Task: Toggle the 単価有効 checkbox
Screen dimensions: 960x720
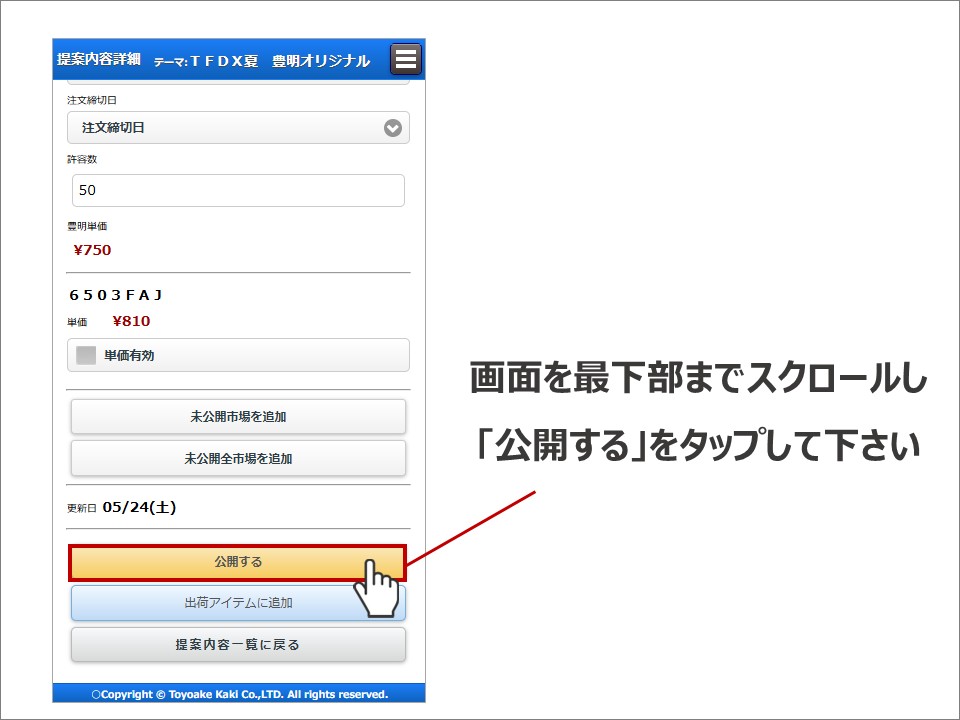Action: (86, 355)
